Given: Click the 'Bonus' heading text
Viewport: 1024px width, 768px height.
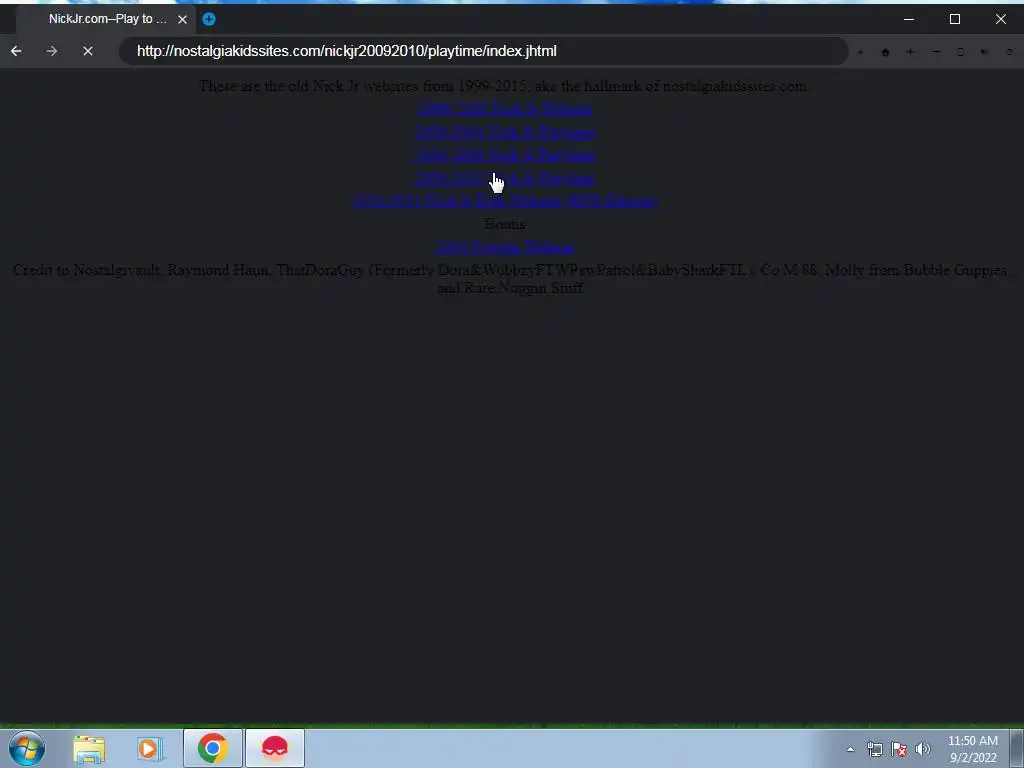Looking at the screenshot, I should (504, 224).
